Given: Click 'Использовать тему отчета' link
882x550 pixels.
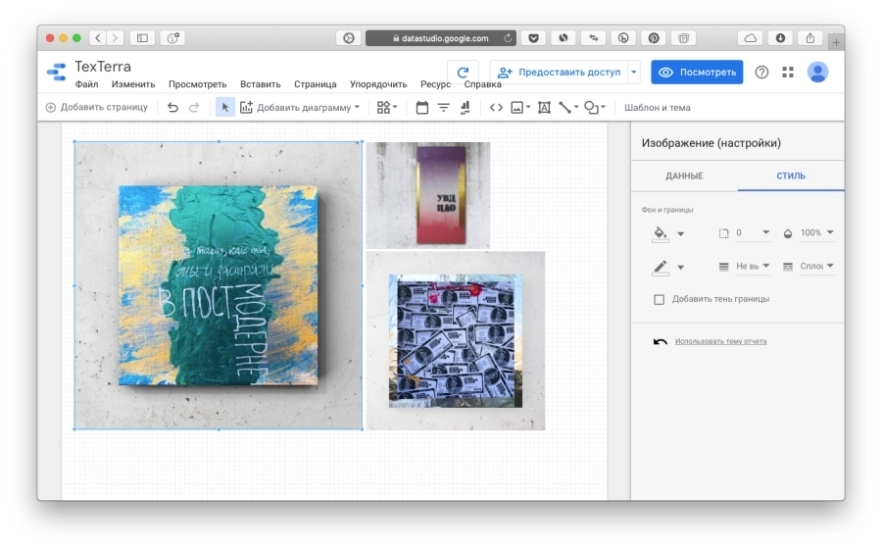Looking at the screenshot, I should tap(721, 341).
